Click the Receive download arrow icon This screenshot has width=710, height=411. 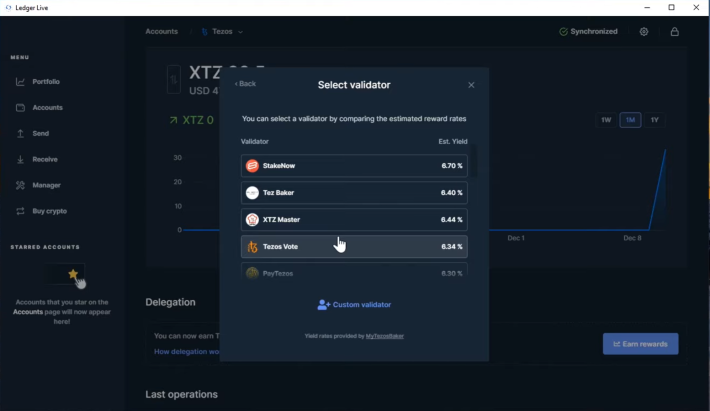pyautogui.click(x=20, y=159)
